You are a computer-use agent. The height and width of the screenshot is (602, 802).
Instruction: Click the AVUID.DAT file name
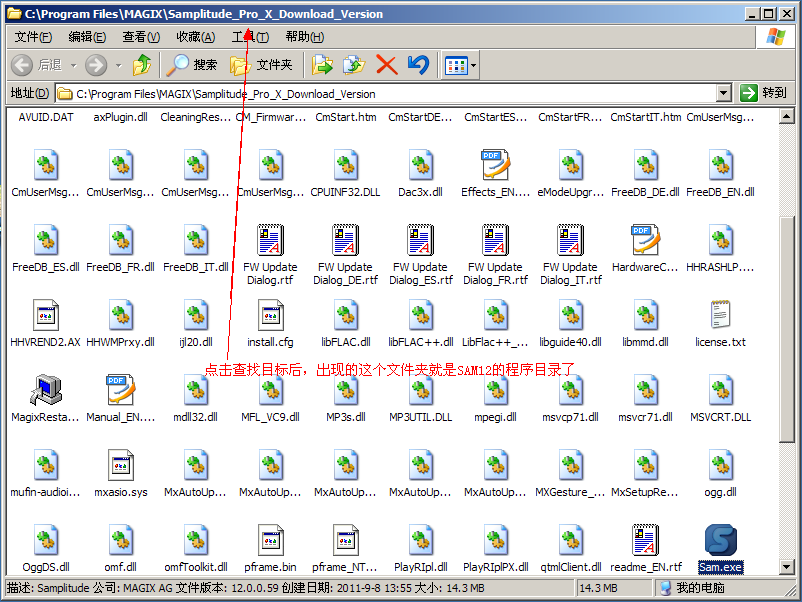[x=46, y=117]
